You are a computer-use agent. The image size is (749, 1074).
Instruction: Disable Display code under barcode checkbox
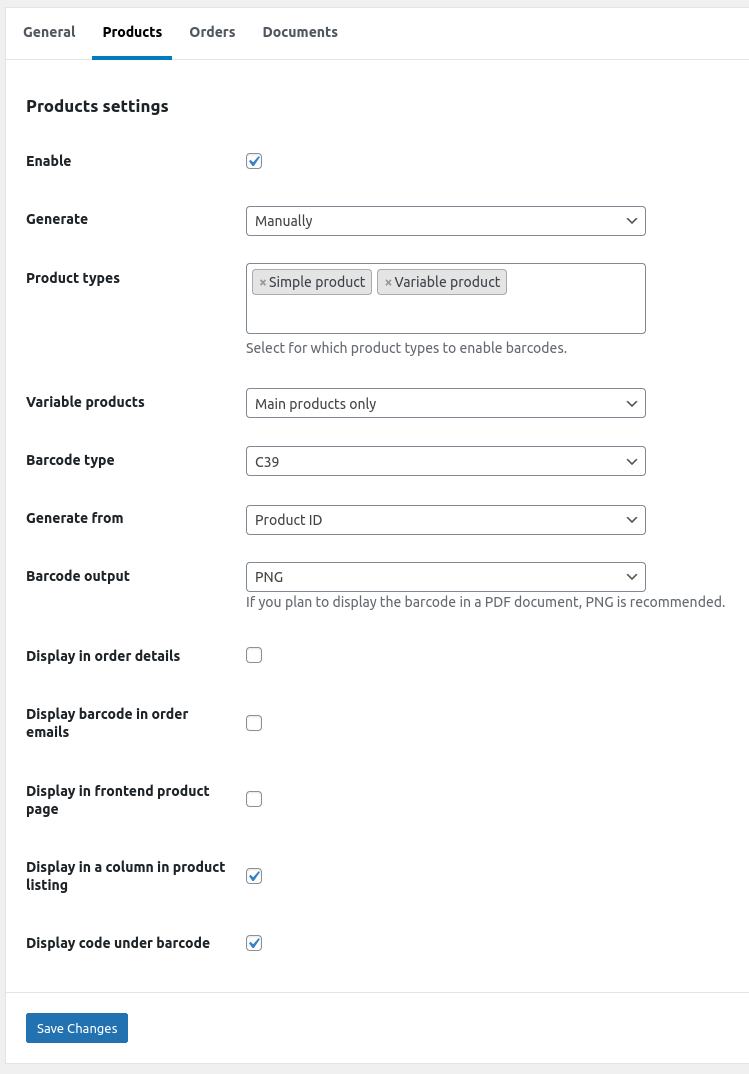coord(254,943)
